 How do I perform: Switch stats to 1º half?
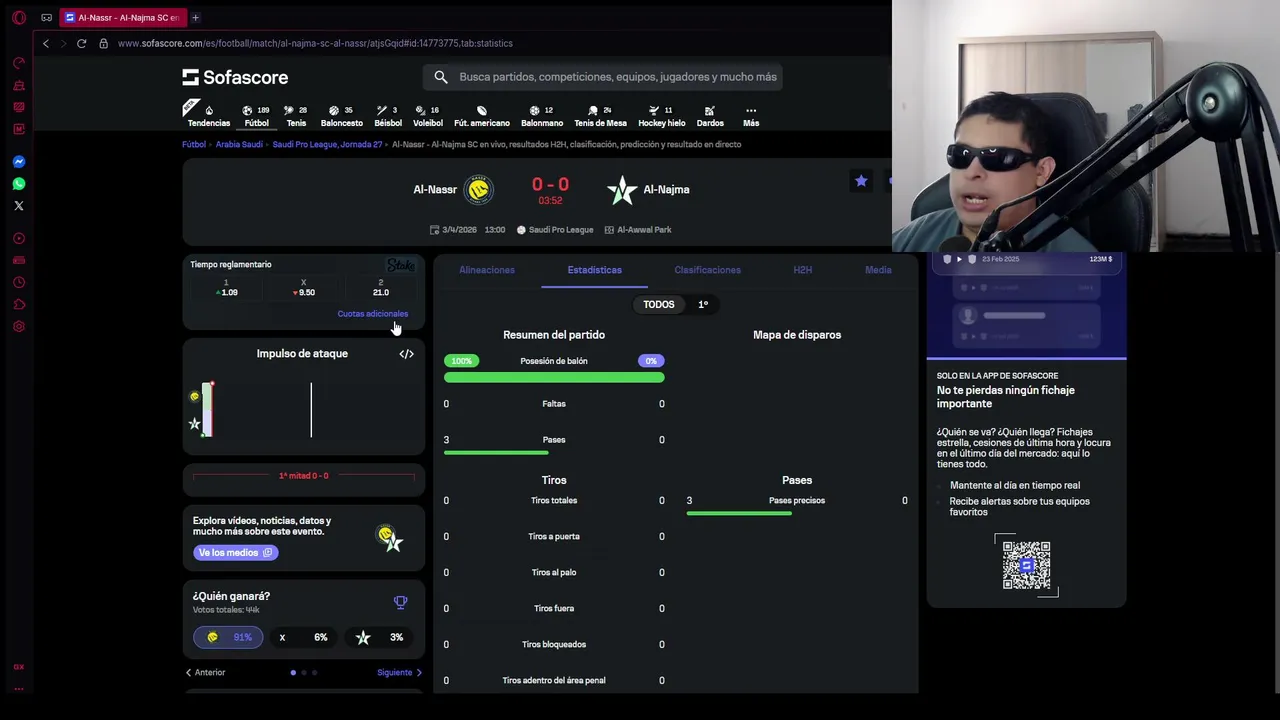pos(703,304)
